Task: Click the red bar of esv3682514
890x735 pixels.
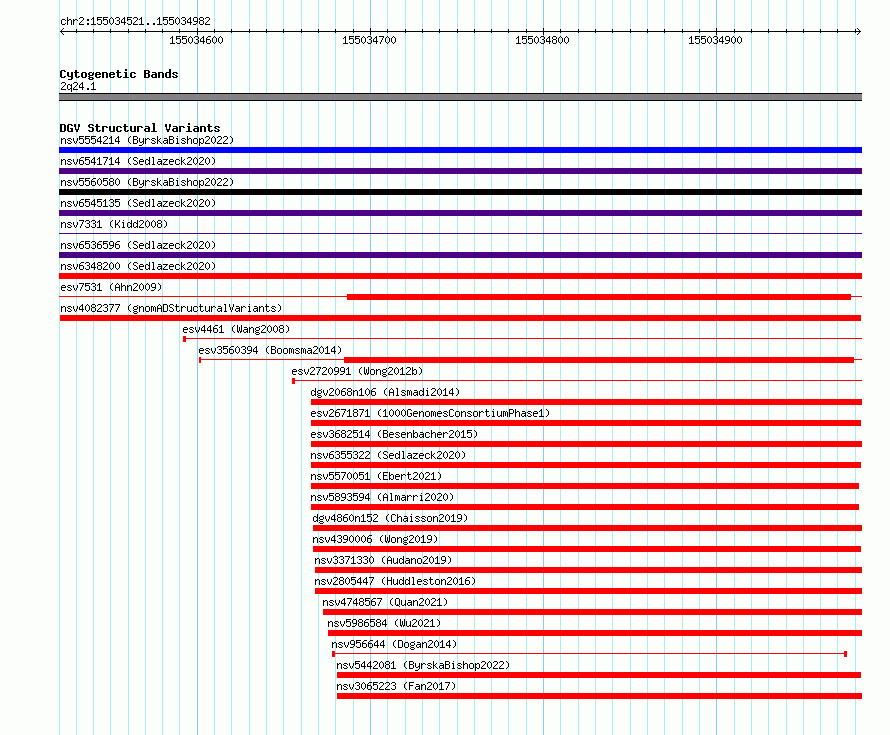Action: [x=586, y=444]
